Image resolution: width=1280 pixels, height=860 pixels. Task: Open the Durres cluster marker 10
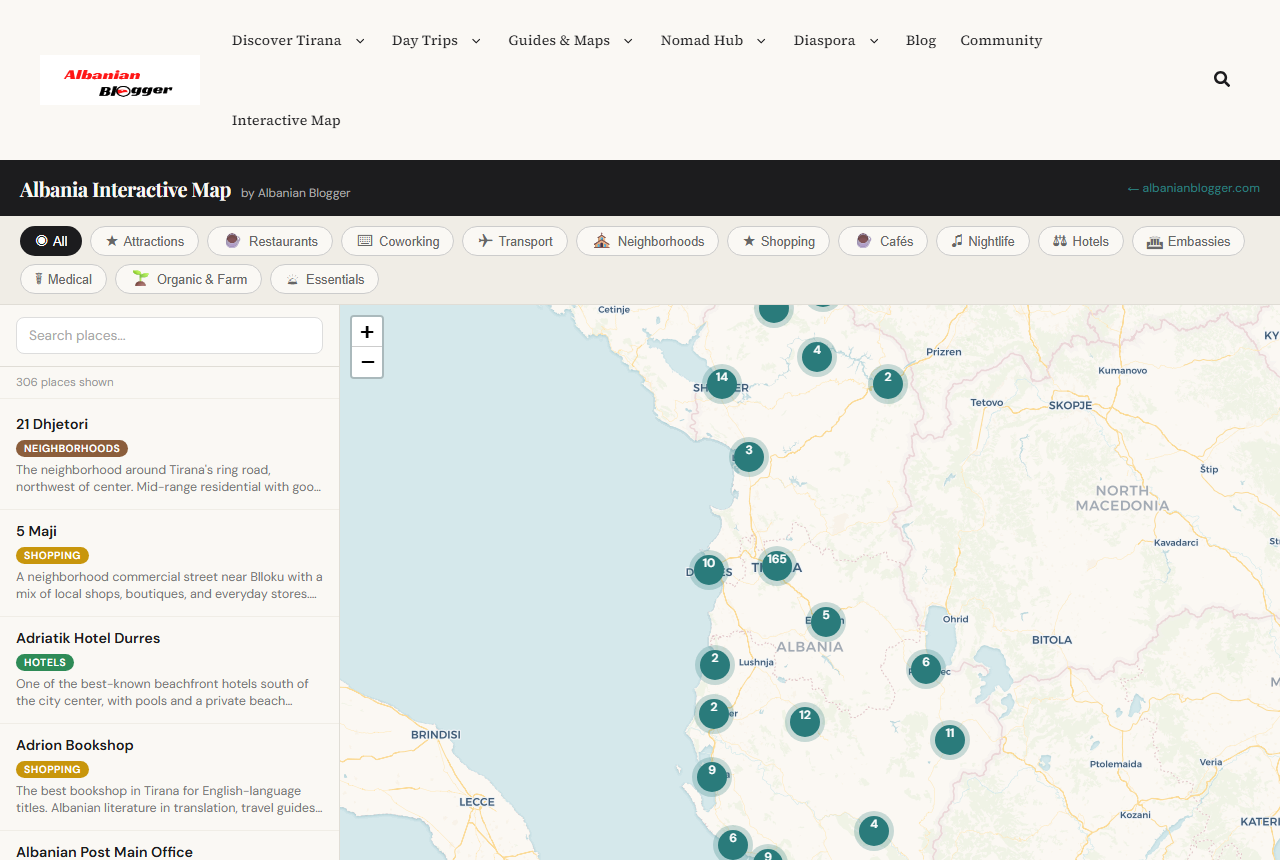709,569
